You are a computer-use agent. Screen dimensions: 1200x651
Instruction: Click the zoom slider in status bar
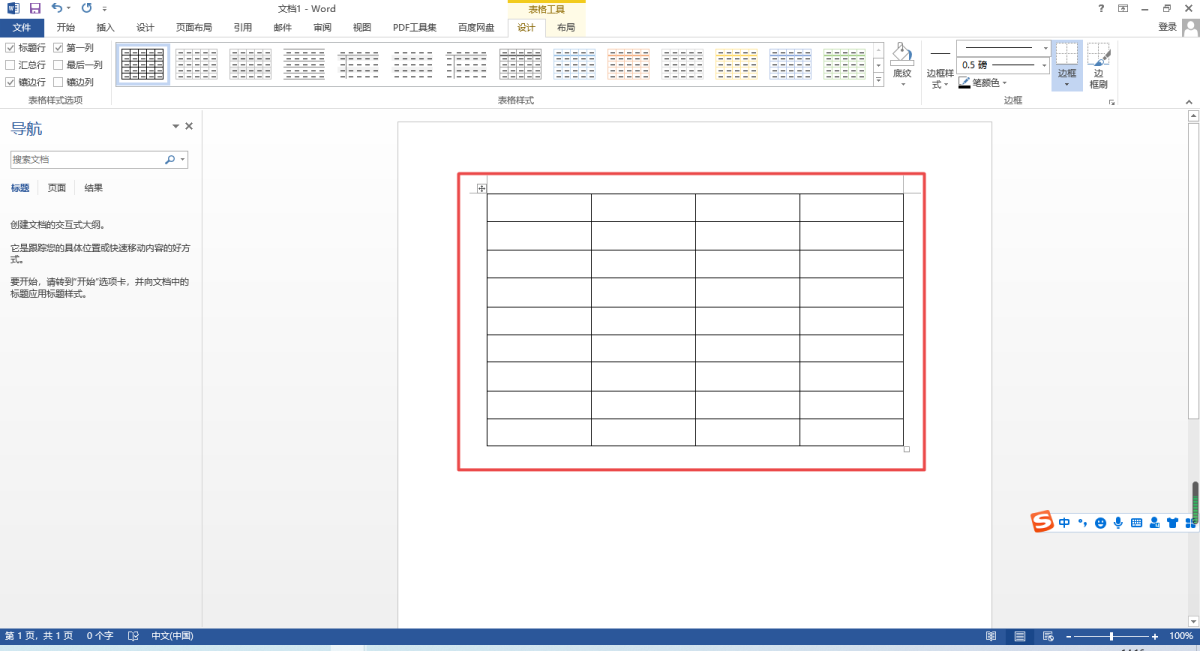click(x=1111, y=636)
